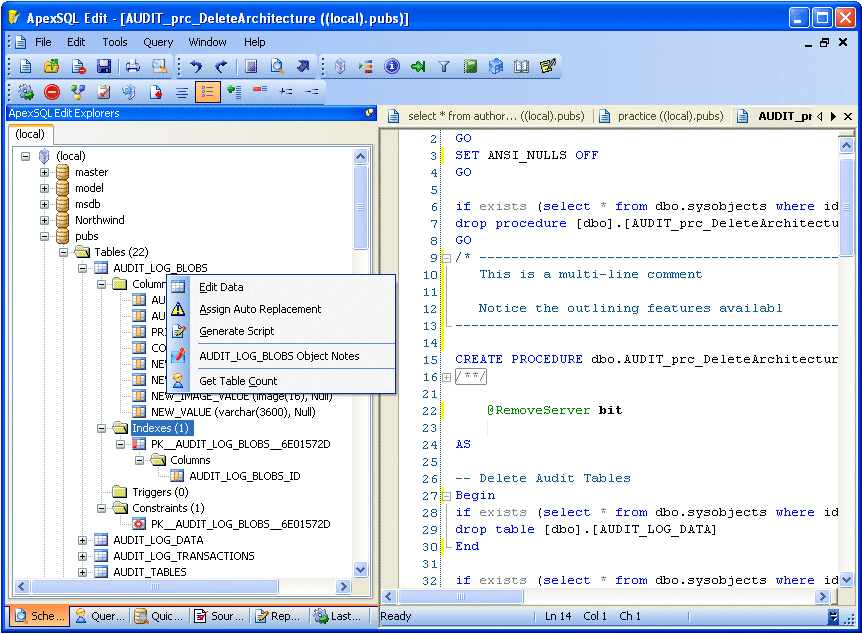Viewport: 862px width, 634px height.
Task: Expand the Northwind database node
Action: 45,220
